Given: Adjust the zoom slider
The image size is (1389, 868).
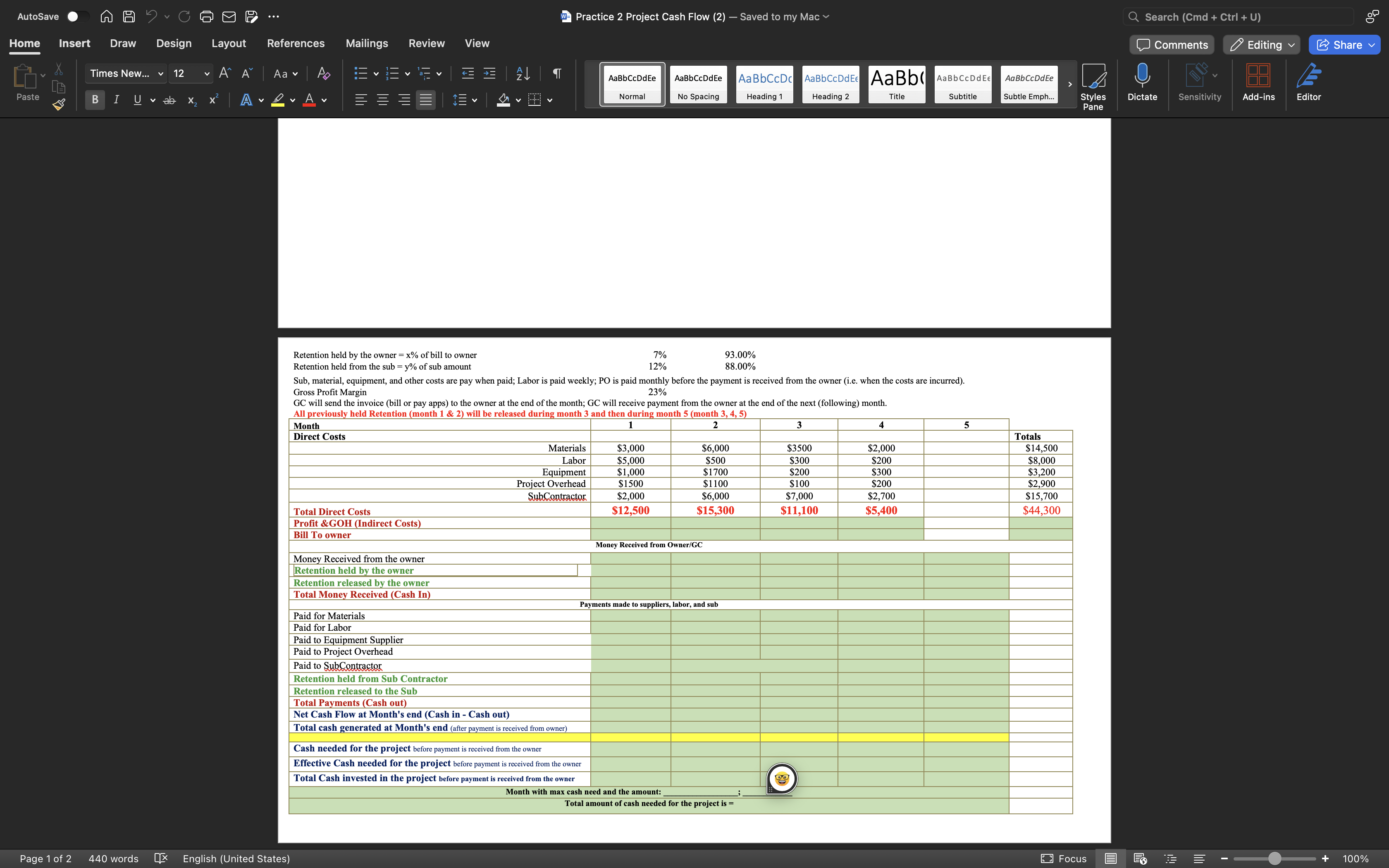Looking at the screenshot, I should click(1275, 858).
